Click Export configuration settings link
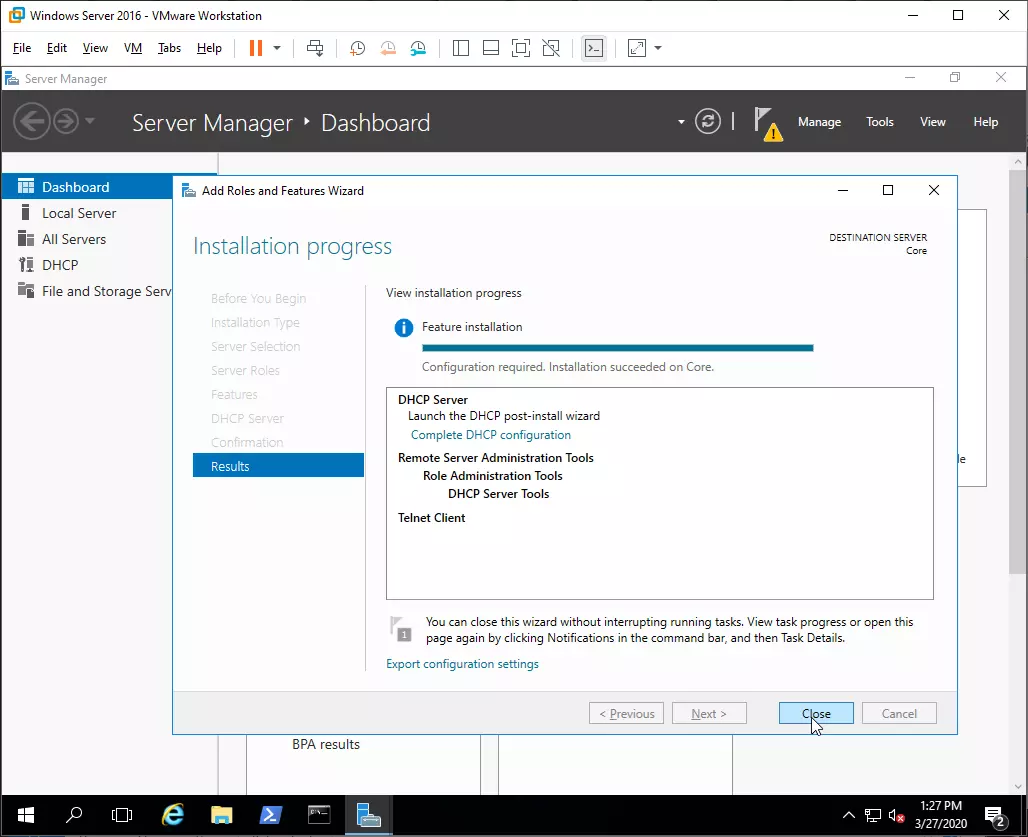 [462, 664]
